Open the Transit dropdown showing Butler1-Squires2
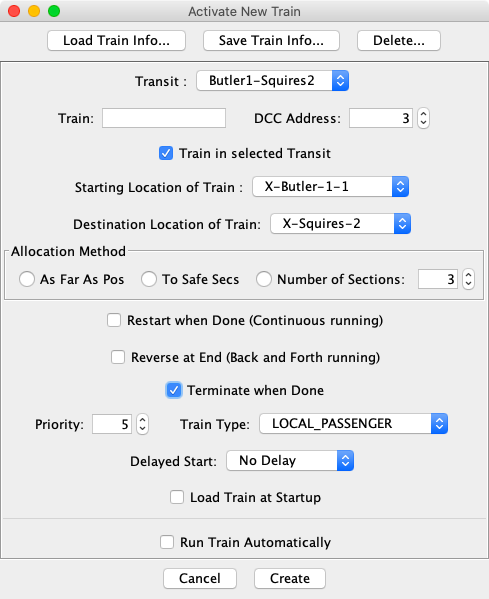This screenshot has height=599, width=489. click(272, 81)
